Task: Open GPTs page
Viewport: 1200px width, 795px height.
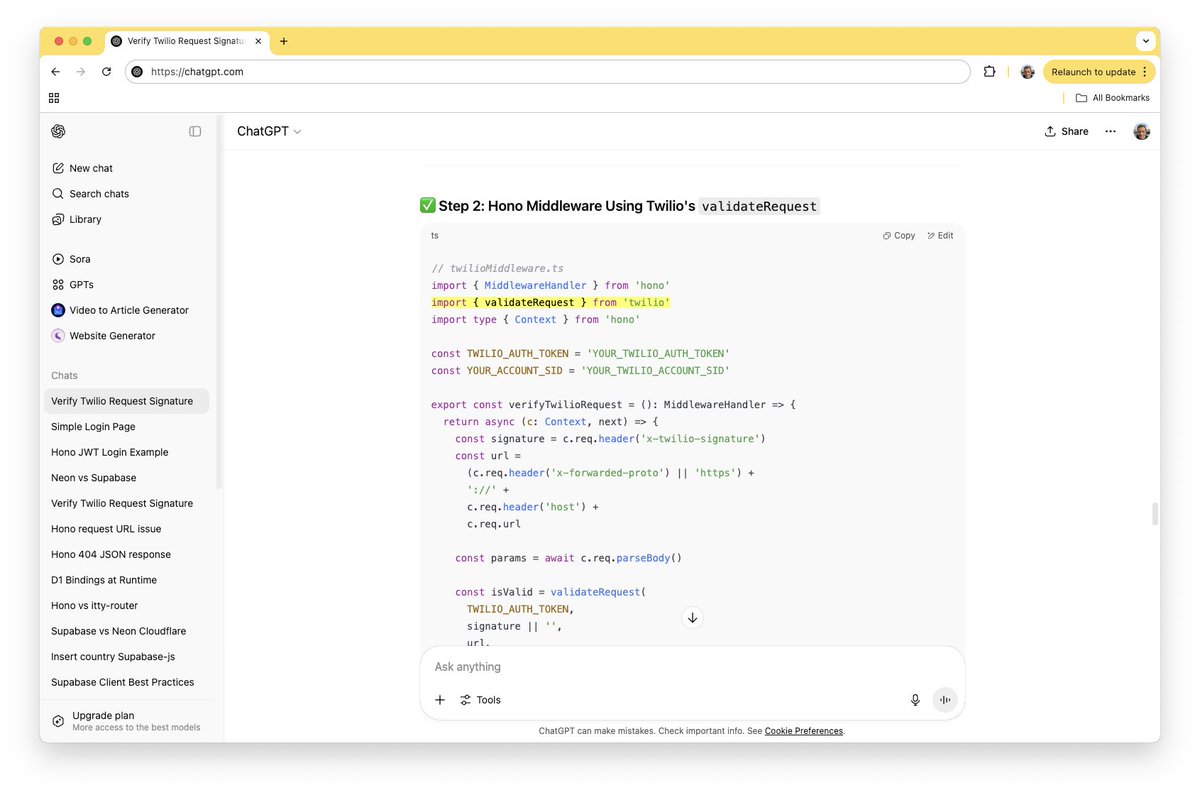Action: click(127, 285)
